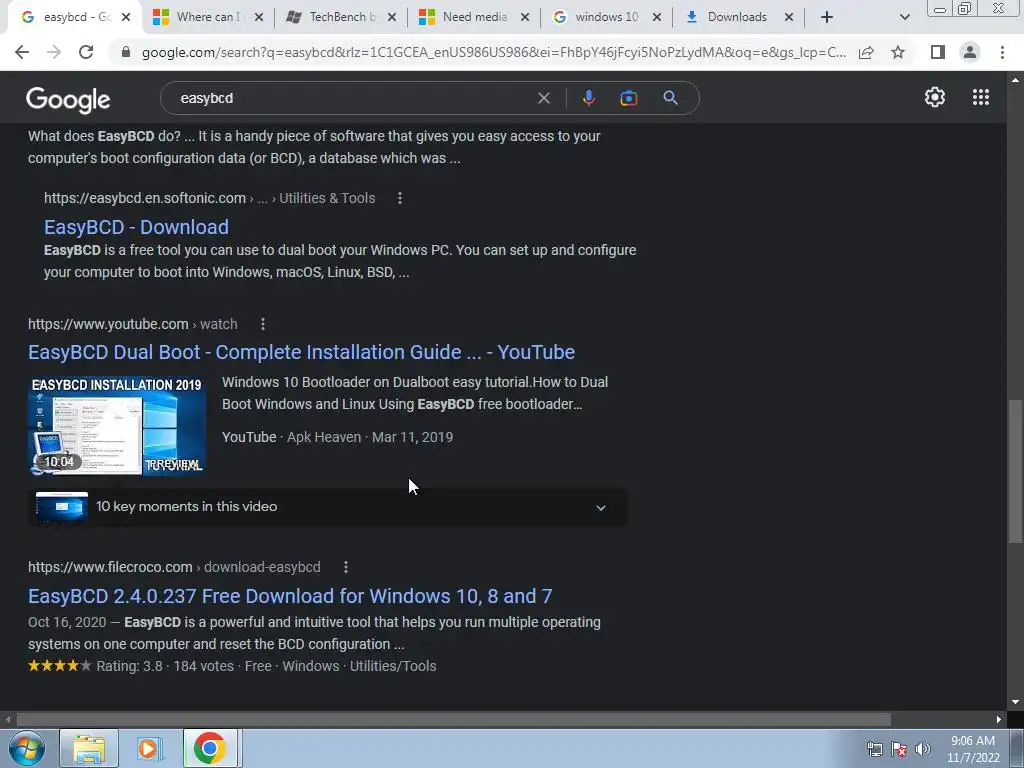Close the Downloads tab
This screenshot has width=1024, height=768.
(789, 17)
